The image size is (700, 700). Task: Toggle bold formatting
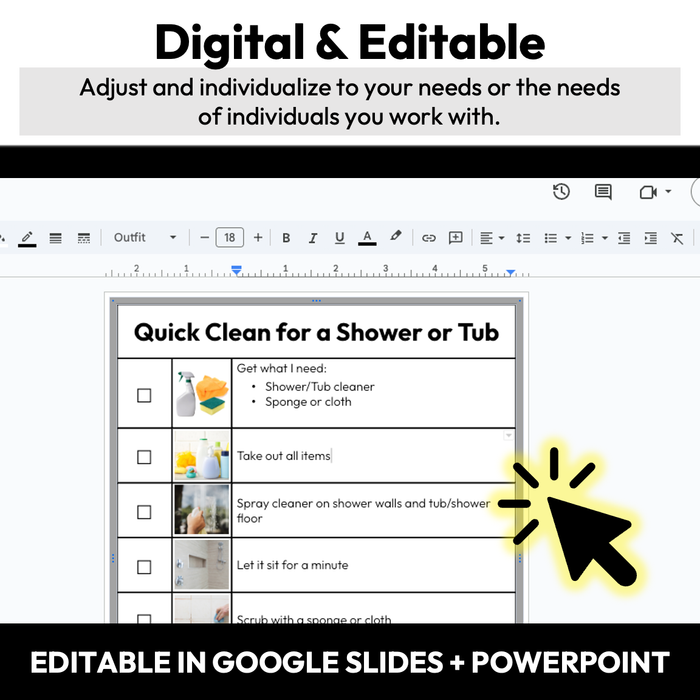click(286, 238)
